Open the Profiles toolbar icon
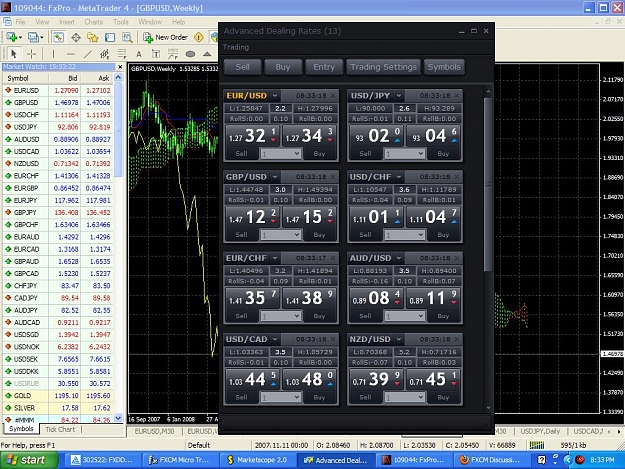This screenshot has height=469, width=625. point(35,37)
